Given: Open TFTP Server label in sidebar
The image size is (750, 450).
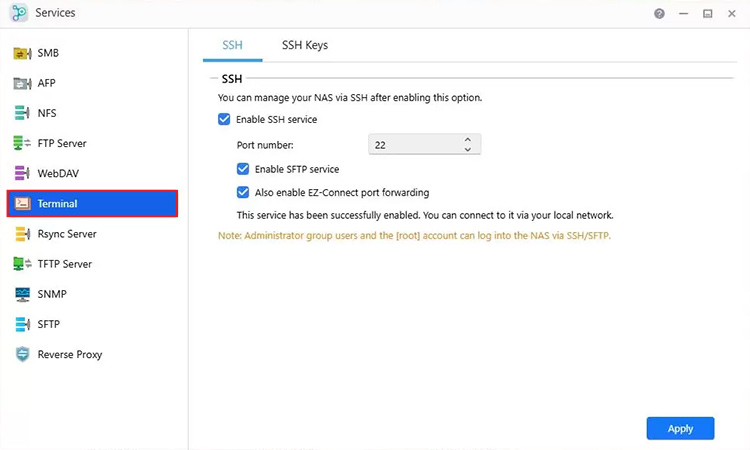Looking at the screenshot, I should [x=65, y=264].
